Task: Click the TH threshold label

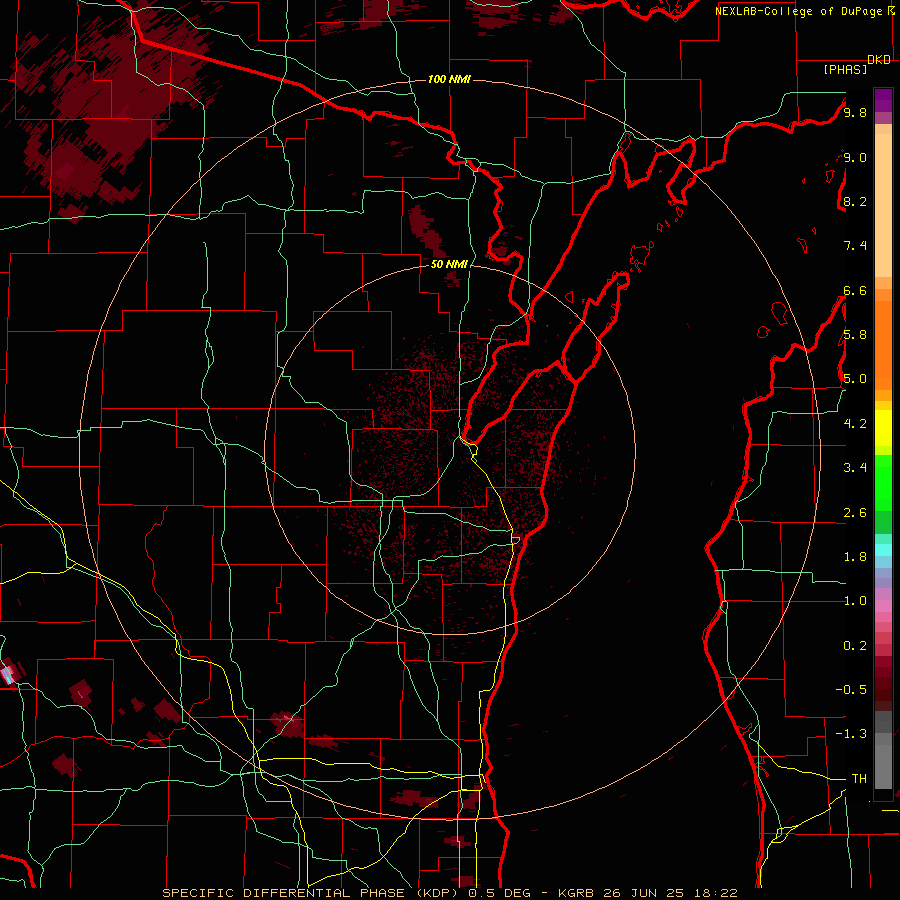Action: pyautogui.click(x=859, y=779)
